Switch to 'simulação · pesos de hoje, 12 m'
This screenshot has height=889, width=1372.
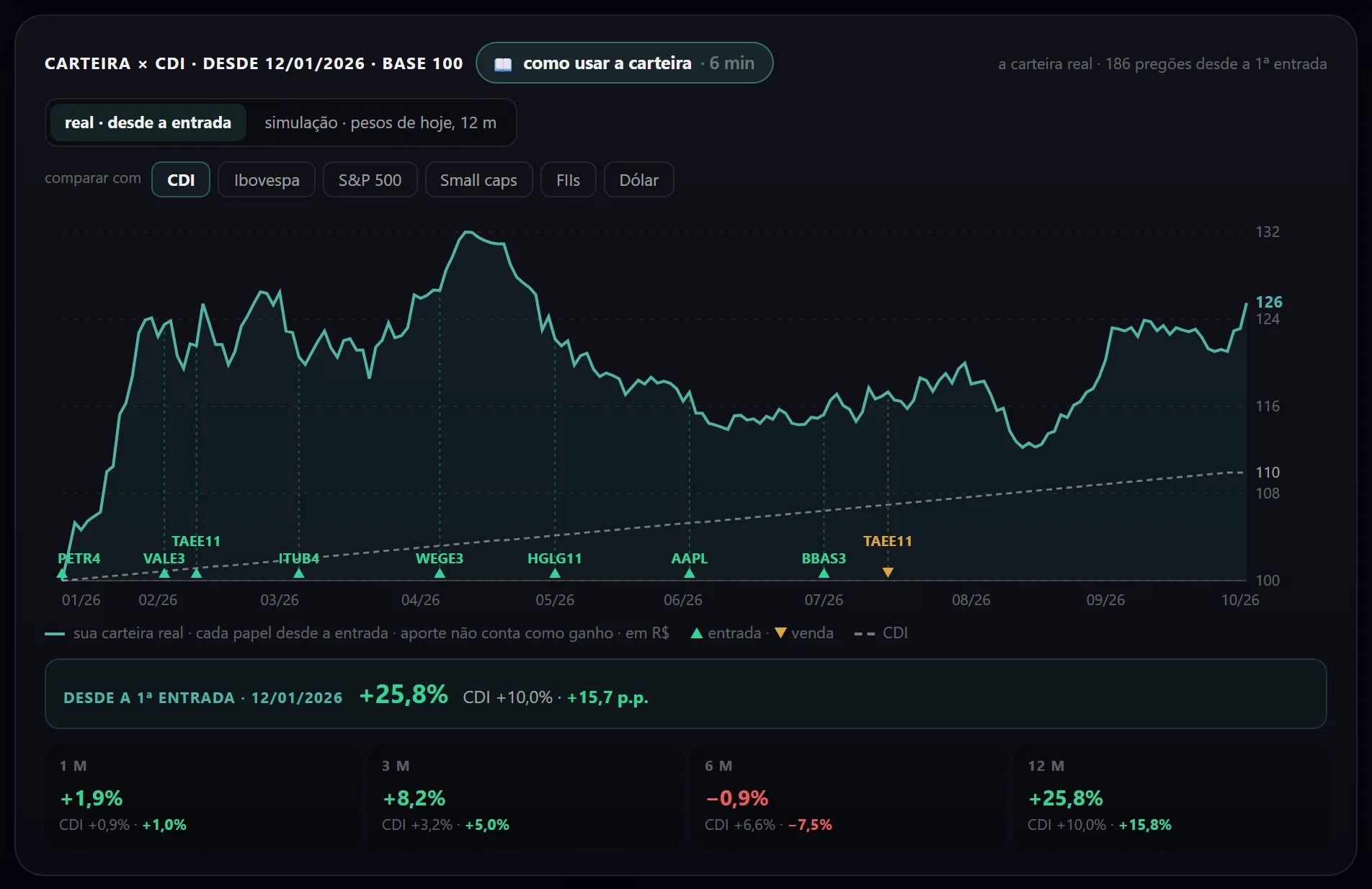[x=380, y=122]
